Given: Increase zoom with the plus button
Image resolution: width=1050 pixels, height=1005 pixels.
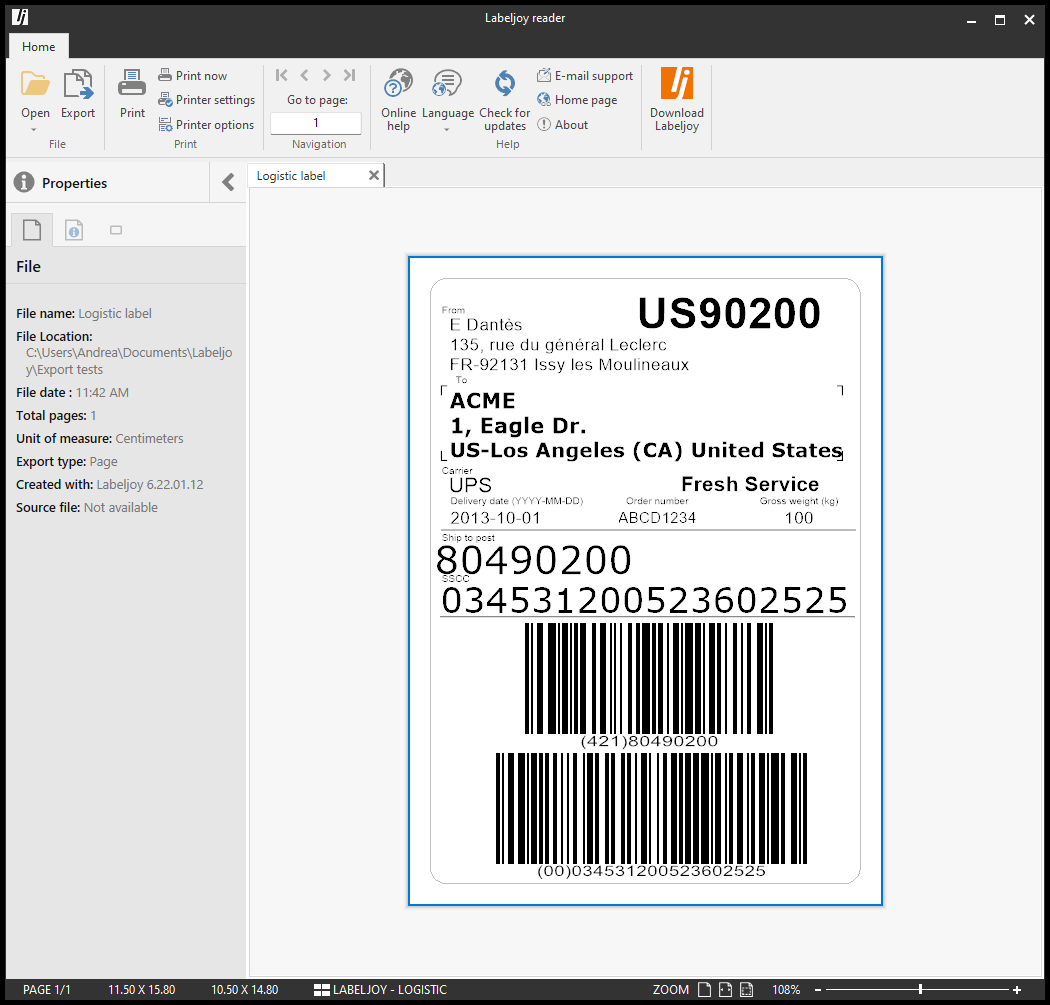Looking at the screenshot, I should tap(1017, 990).
